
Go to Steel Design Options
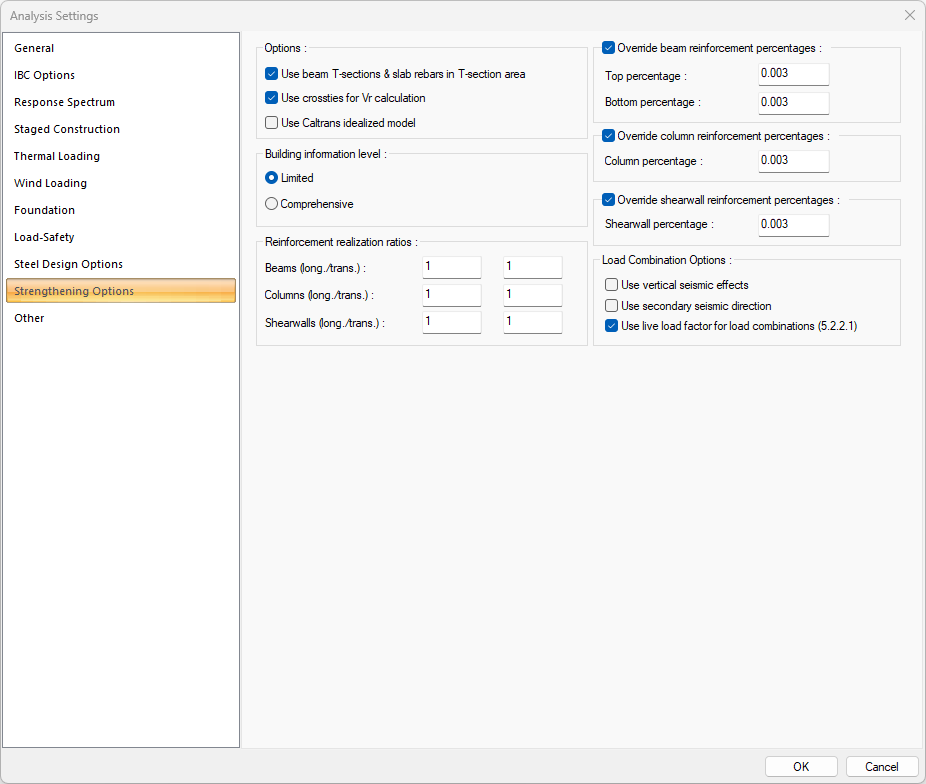(69, 264)
